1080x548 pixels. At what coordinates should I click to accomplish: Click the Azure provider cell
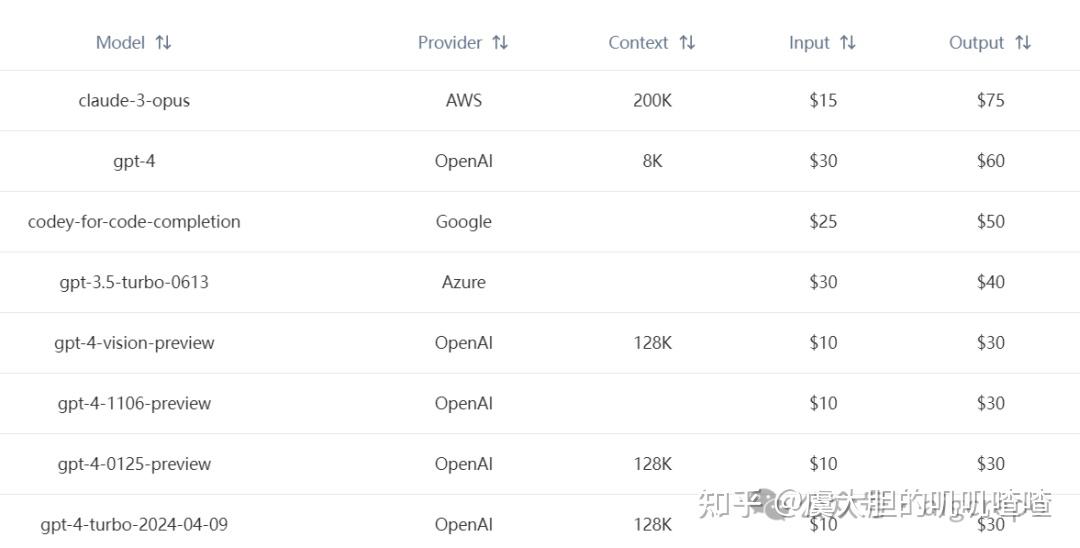pyautogui.click(x=464, y=282)
